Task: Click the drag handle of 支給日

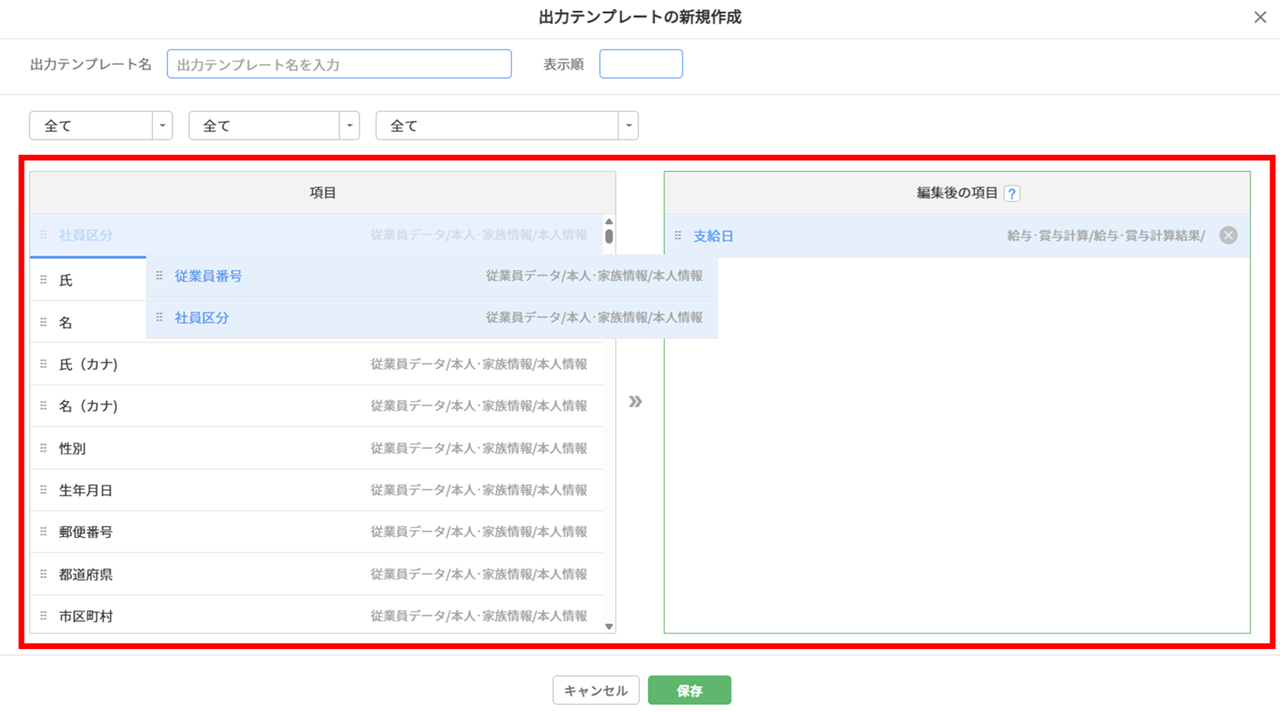Action: click(x=678, y=236)
